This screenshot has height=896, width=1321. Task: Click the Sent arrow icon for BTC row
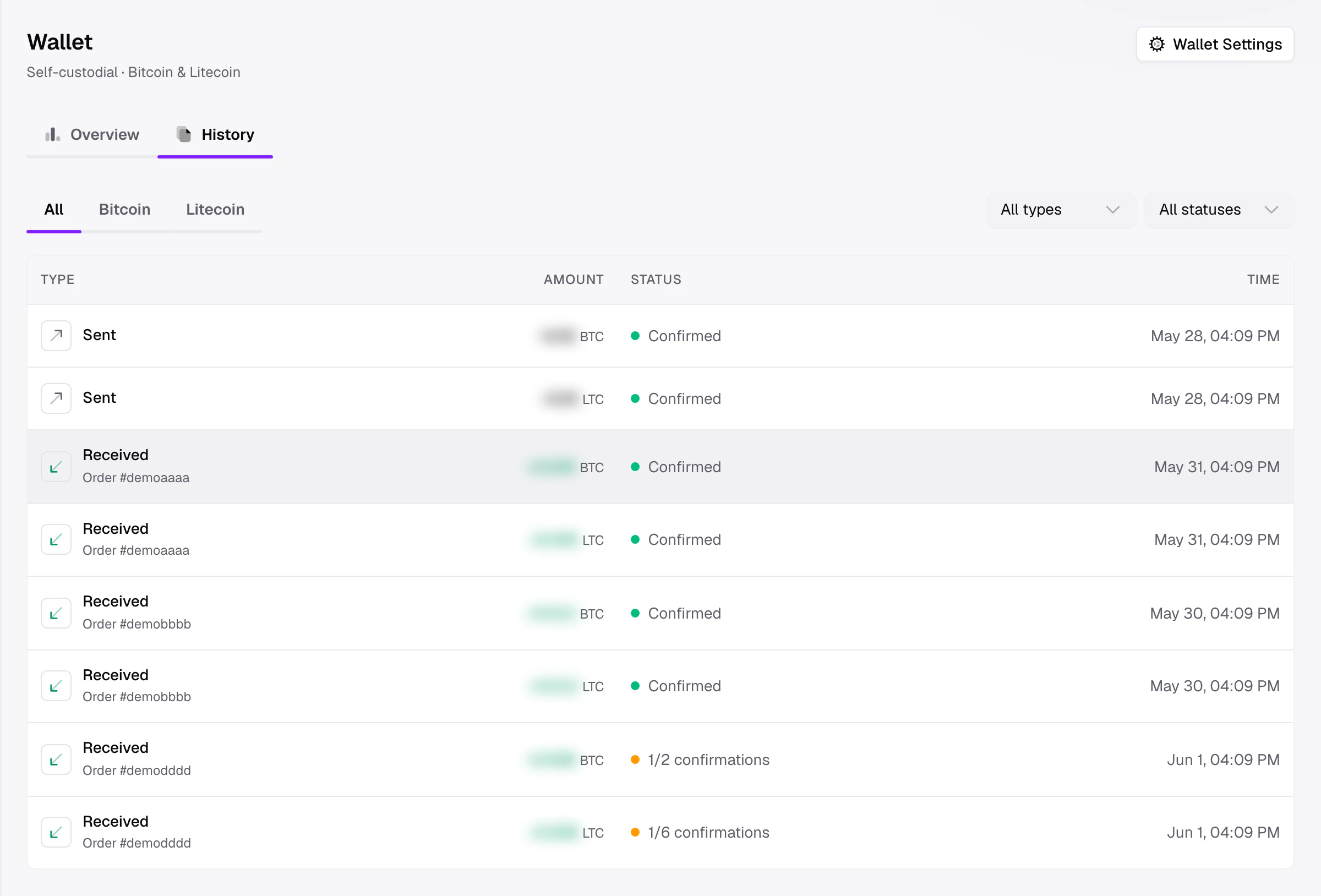56,336
